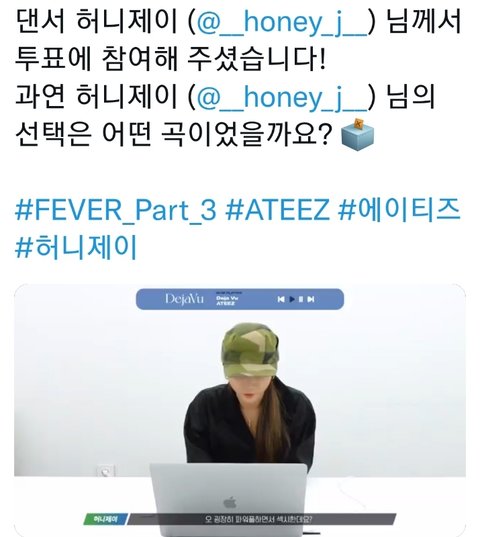Click the laptop lid in the video
480x537 pixels.
coord(229,500)
